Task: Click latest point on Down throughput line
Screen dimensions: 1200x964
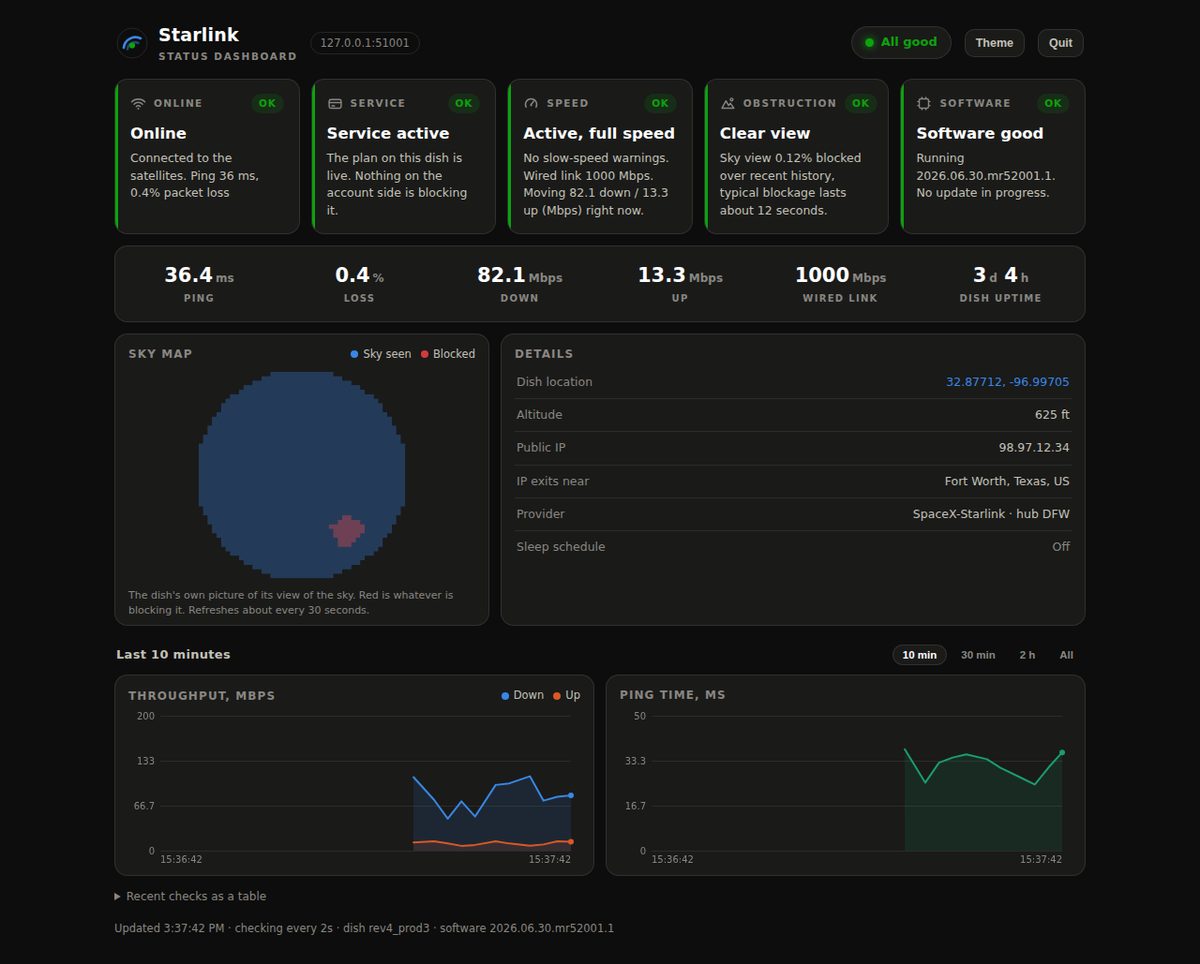Action: pyautogui.click(x=571, y=795)
